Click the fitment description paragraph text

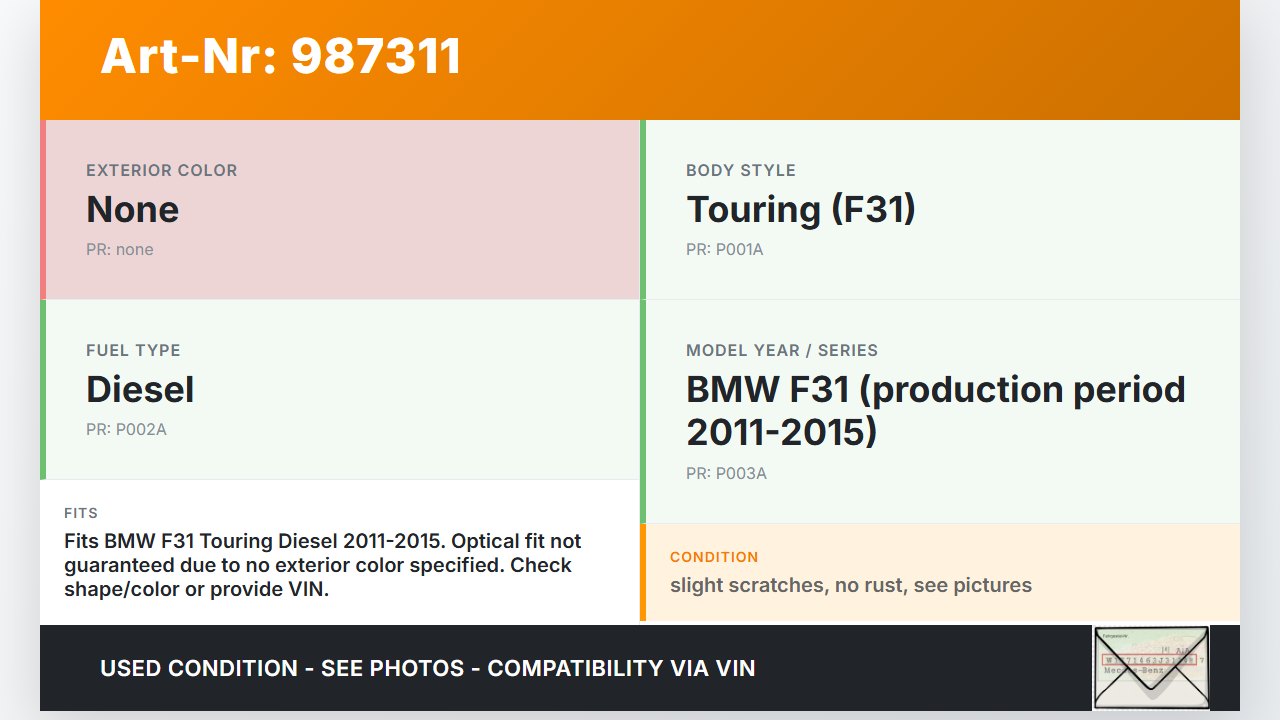322,565
